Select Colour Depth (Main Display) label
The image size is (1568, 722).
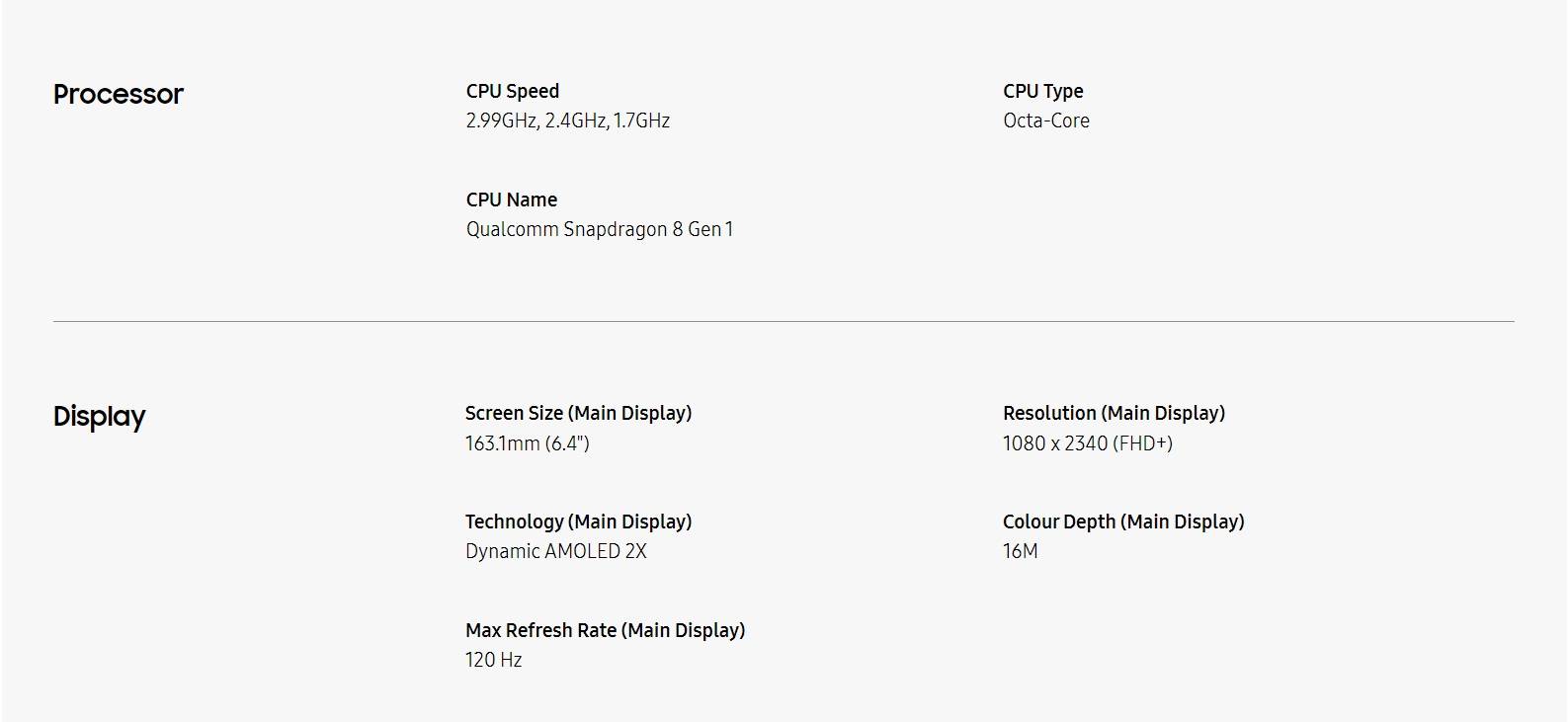pyautogui.click(x=1124, y=521)
